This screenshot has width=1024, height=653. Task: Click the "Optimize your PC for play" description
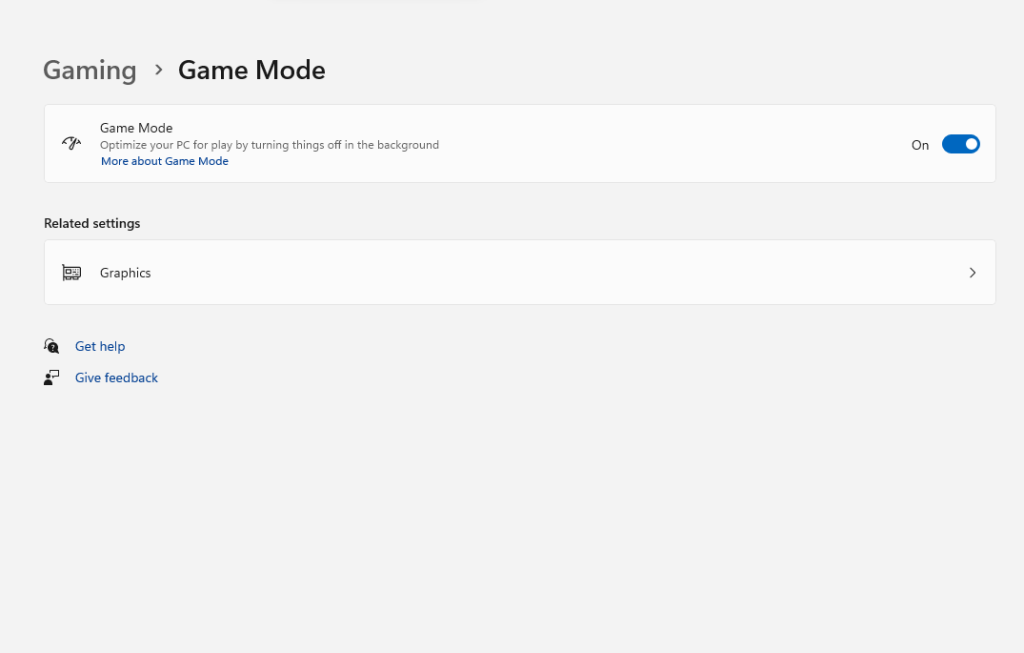[x=269, y=145]
